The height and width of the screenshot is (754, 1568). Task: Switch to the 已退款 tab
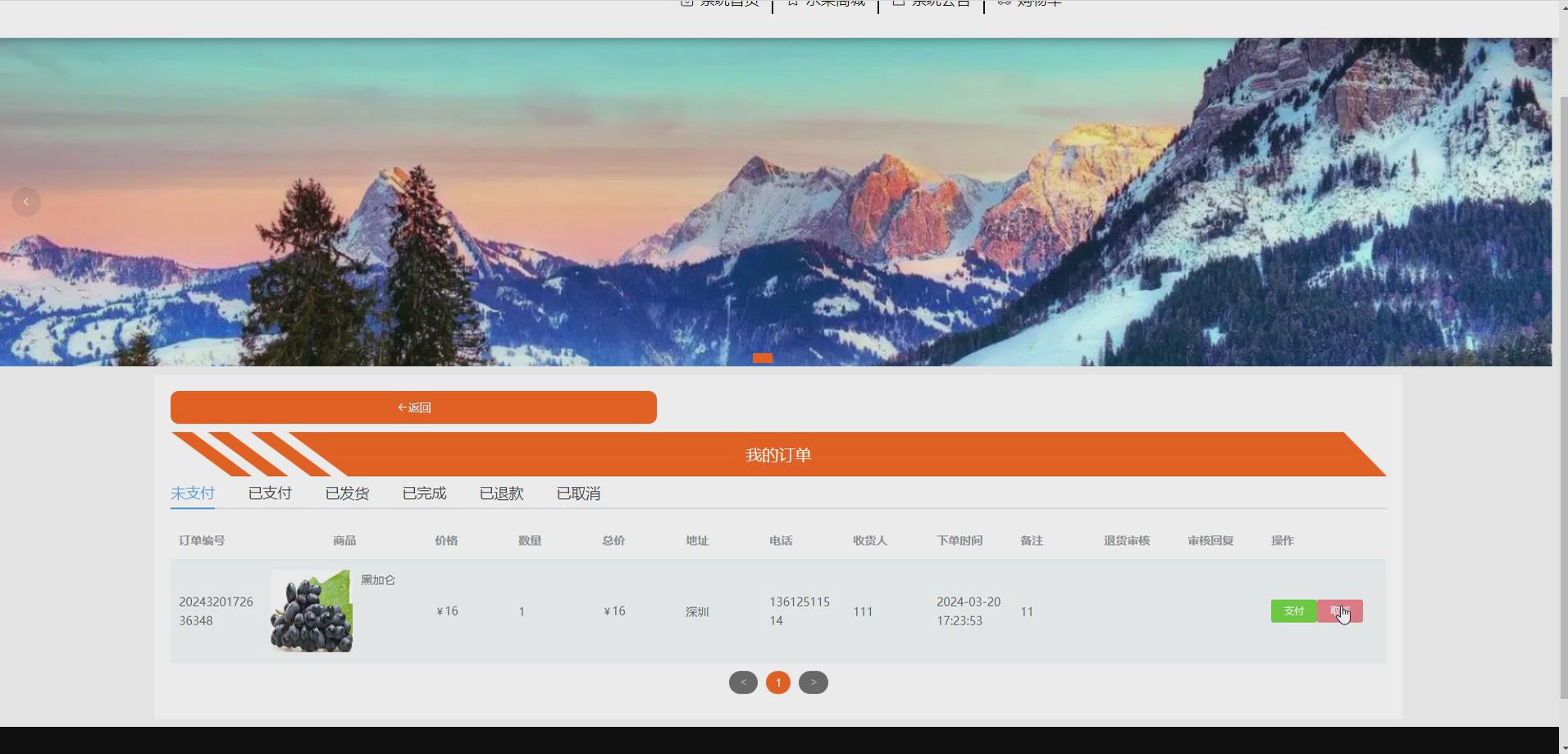[501, 493]
